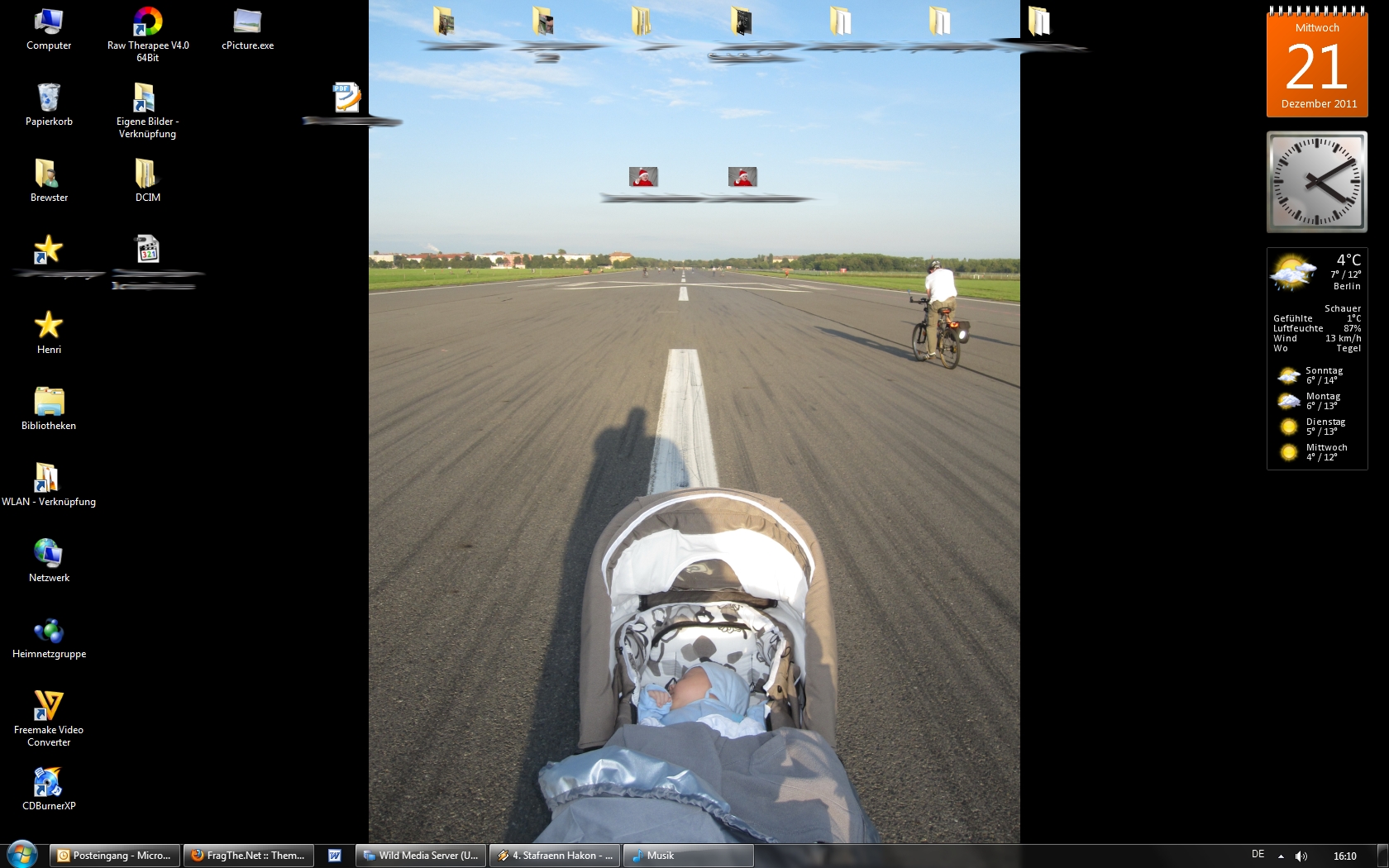
Task: Show hidden system tray icons
Action: point(1281,856)
